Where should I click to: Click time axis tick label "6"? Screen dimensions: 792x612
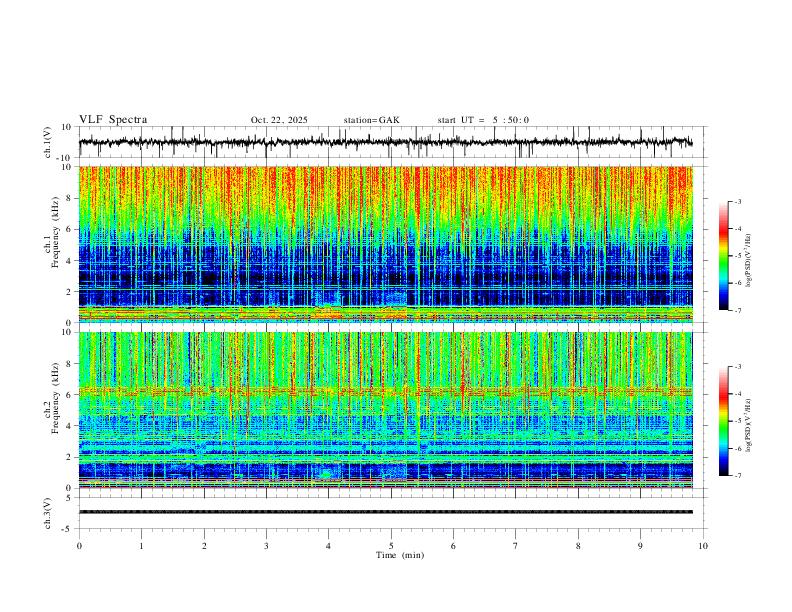(454, 546)
